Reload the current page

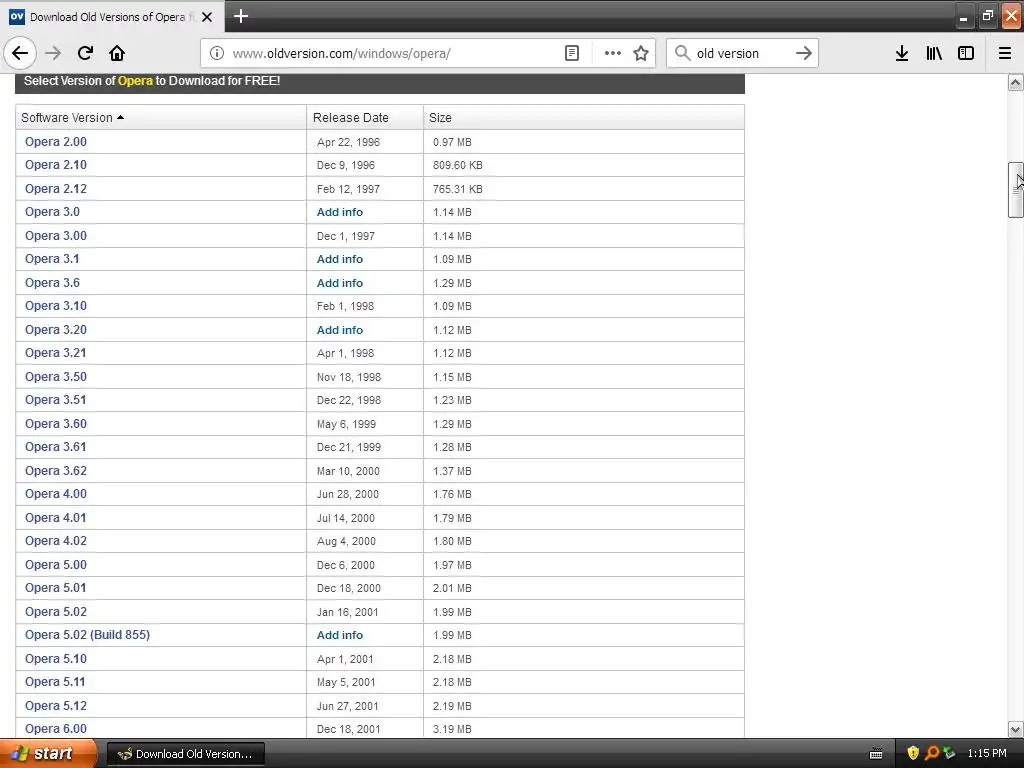click(85, 53)
